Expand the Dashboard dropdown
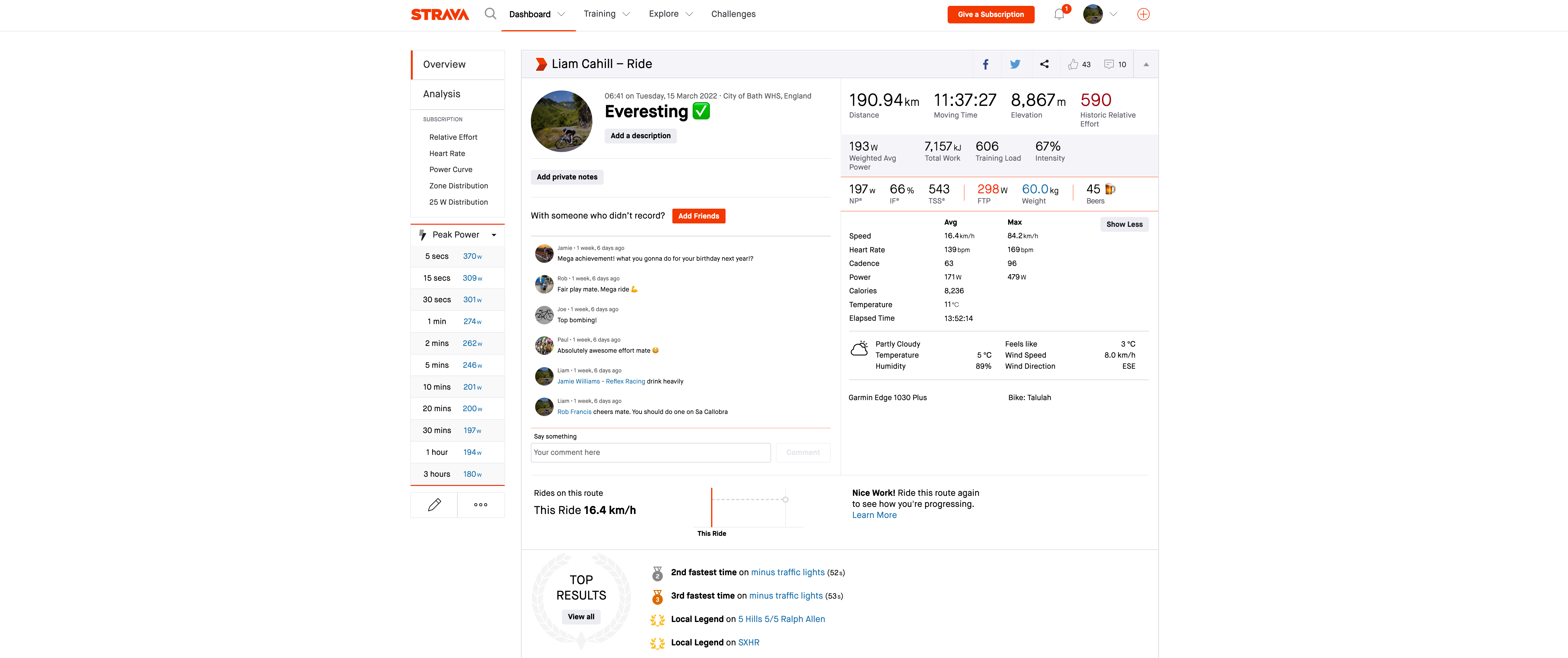Image resolution: width=1568 pixels, height=658 pixels. click(561, 14)
